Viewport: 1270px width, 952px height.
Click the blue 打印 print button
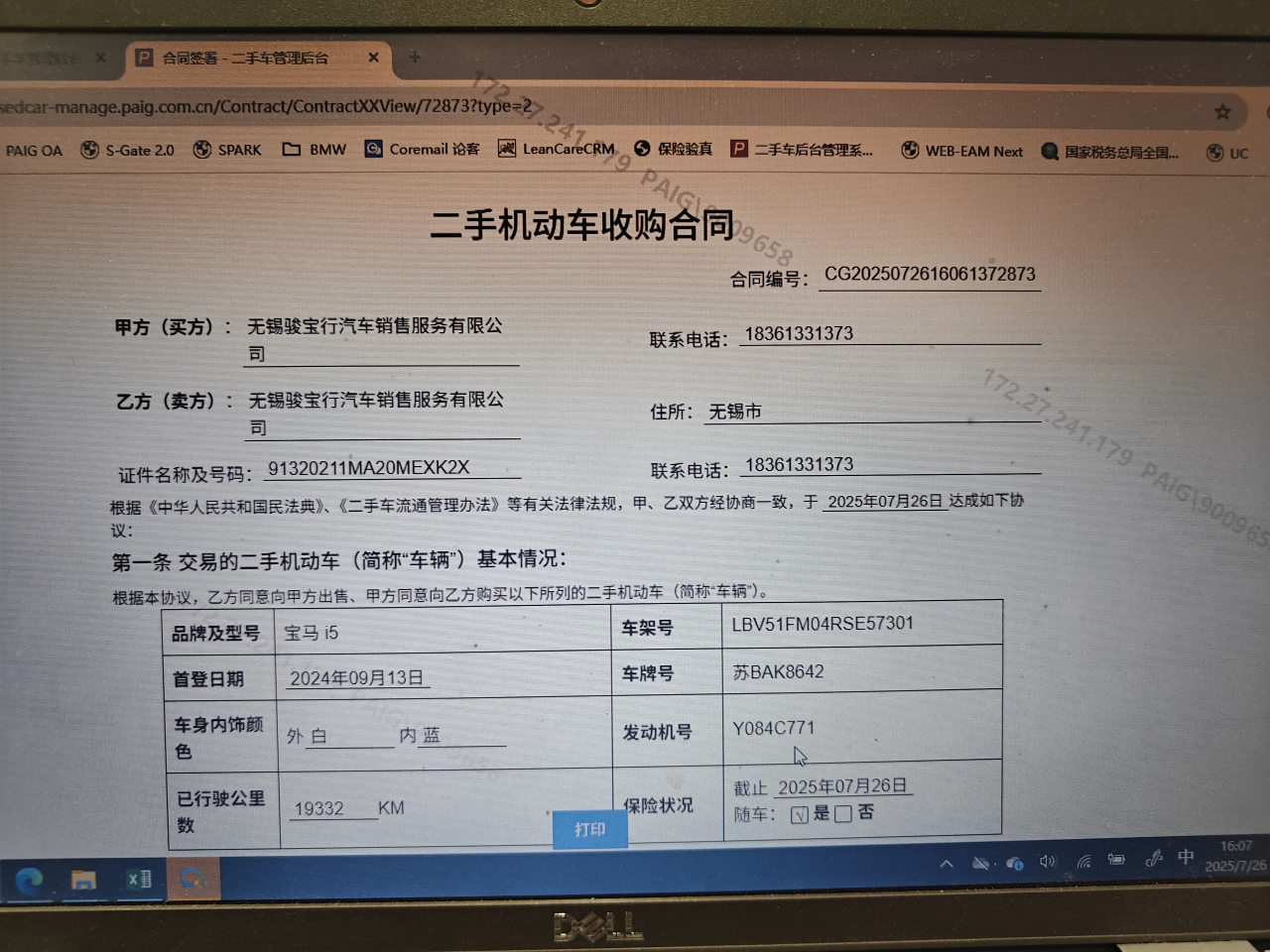point(589,829)
